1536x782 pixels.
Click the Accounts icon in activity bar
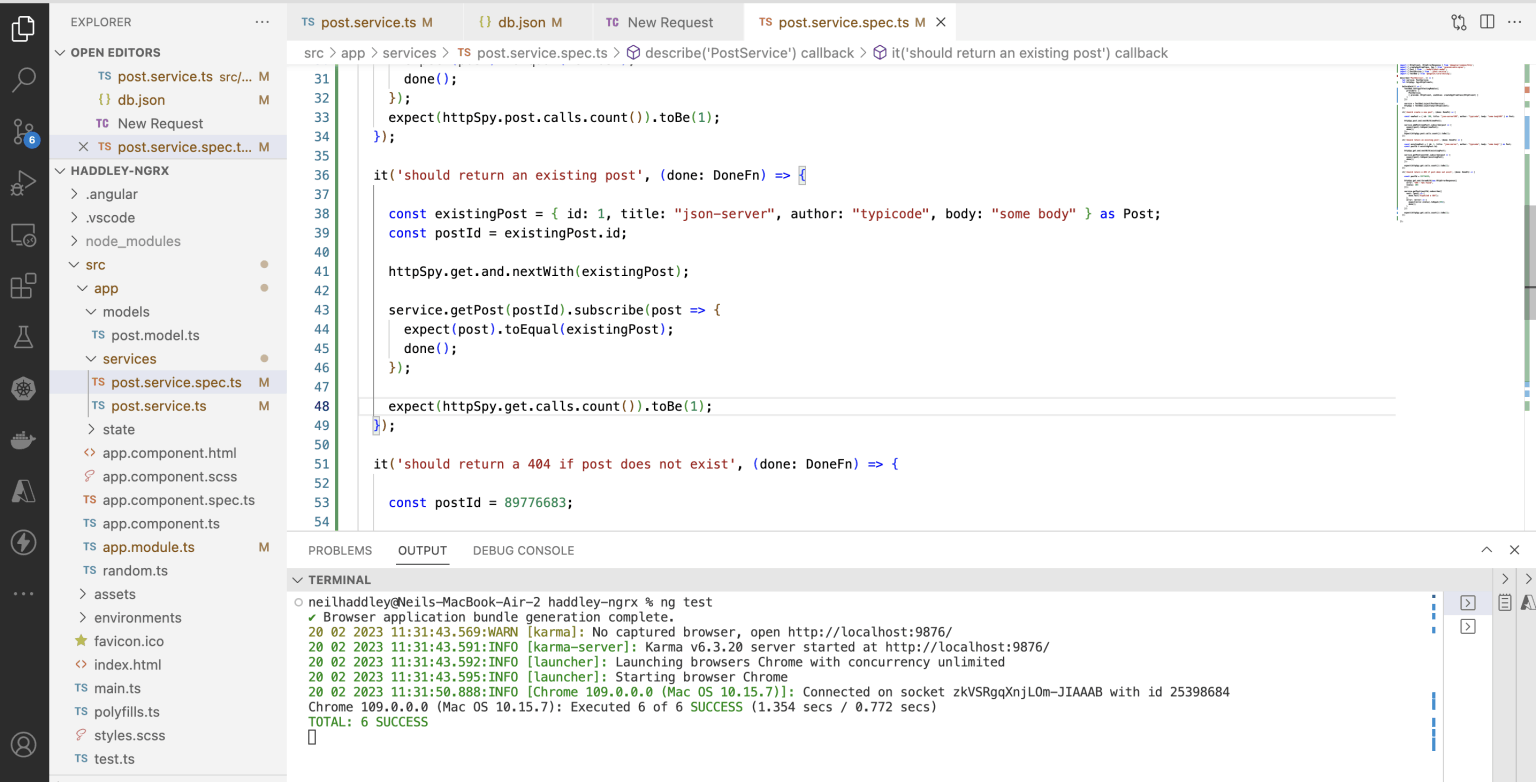click(24, 745)
